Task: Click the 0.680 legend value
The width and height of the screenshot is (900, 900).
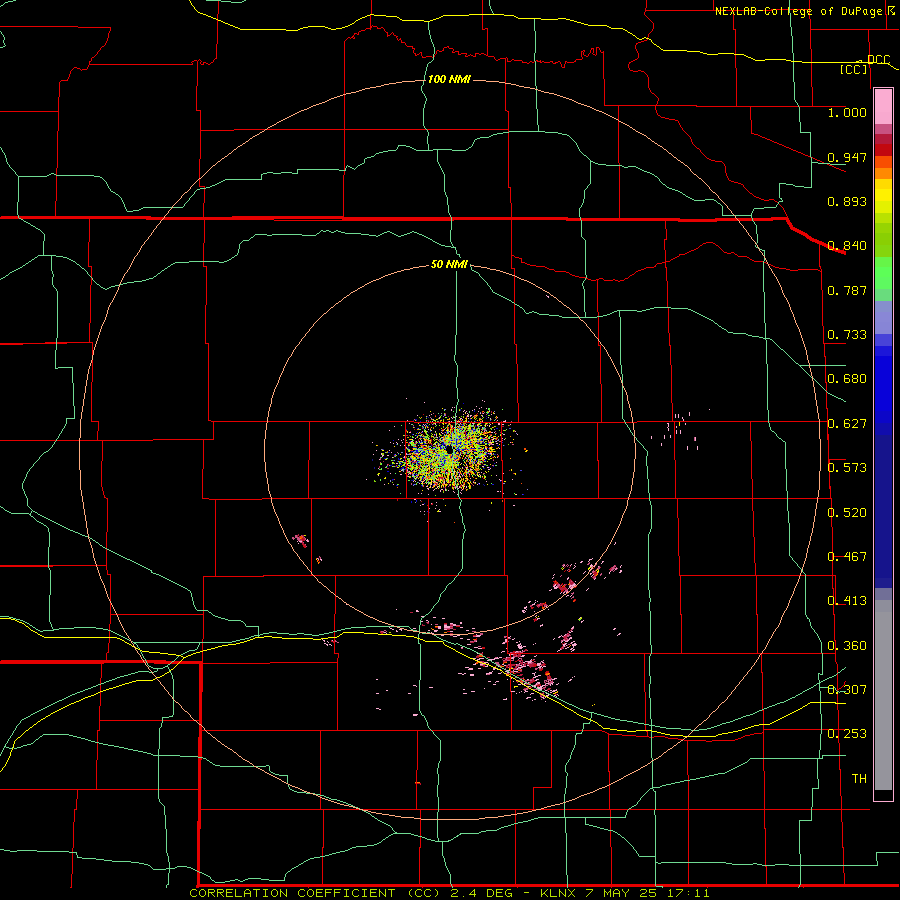Action: tap(847, 379)
